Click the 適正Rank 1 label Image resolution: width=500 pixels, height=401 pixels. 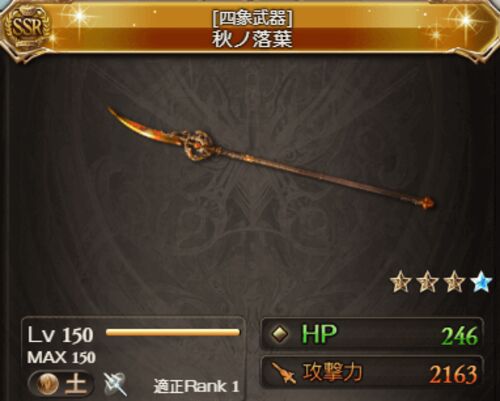coord(197,386)
